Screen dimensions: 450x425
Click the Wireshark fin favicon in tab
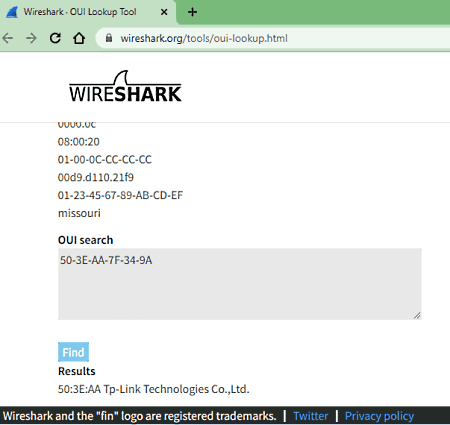[12, 12]
